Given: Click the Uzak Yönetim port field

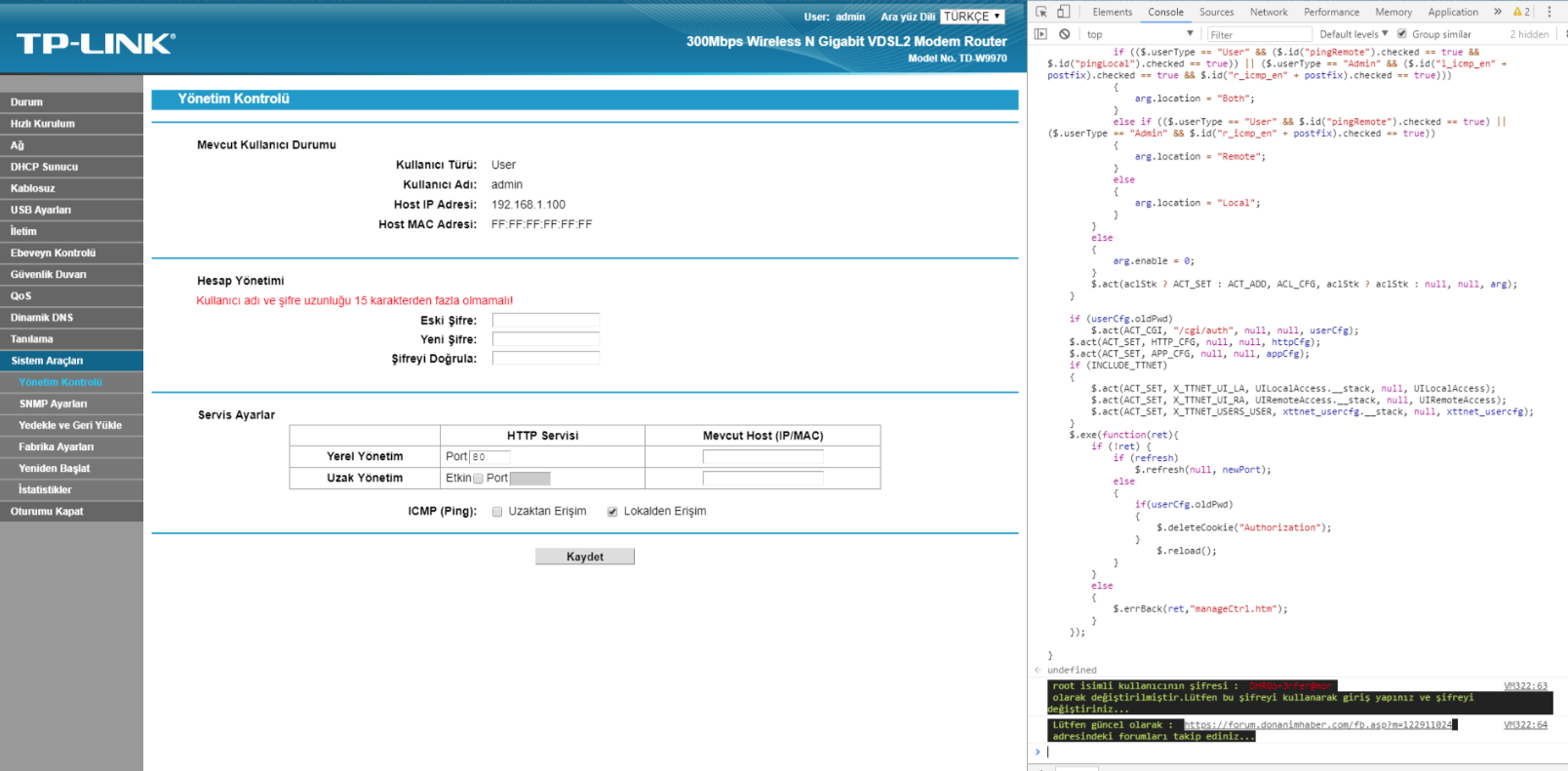Looking at the screenshot, I should (x=530, y=479).
